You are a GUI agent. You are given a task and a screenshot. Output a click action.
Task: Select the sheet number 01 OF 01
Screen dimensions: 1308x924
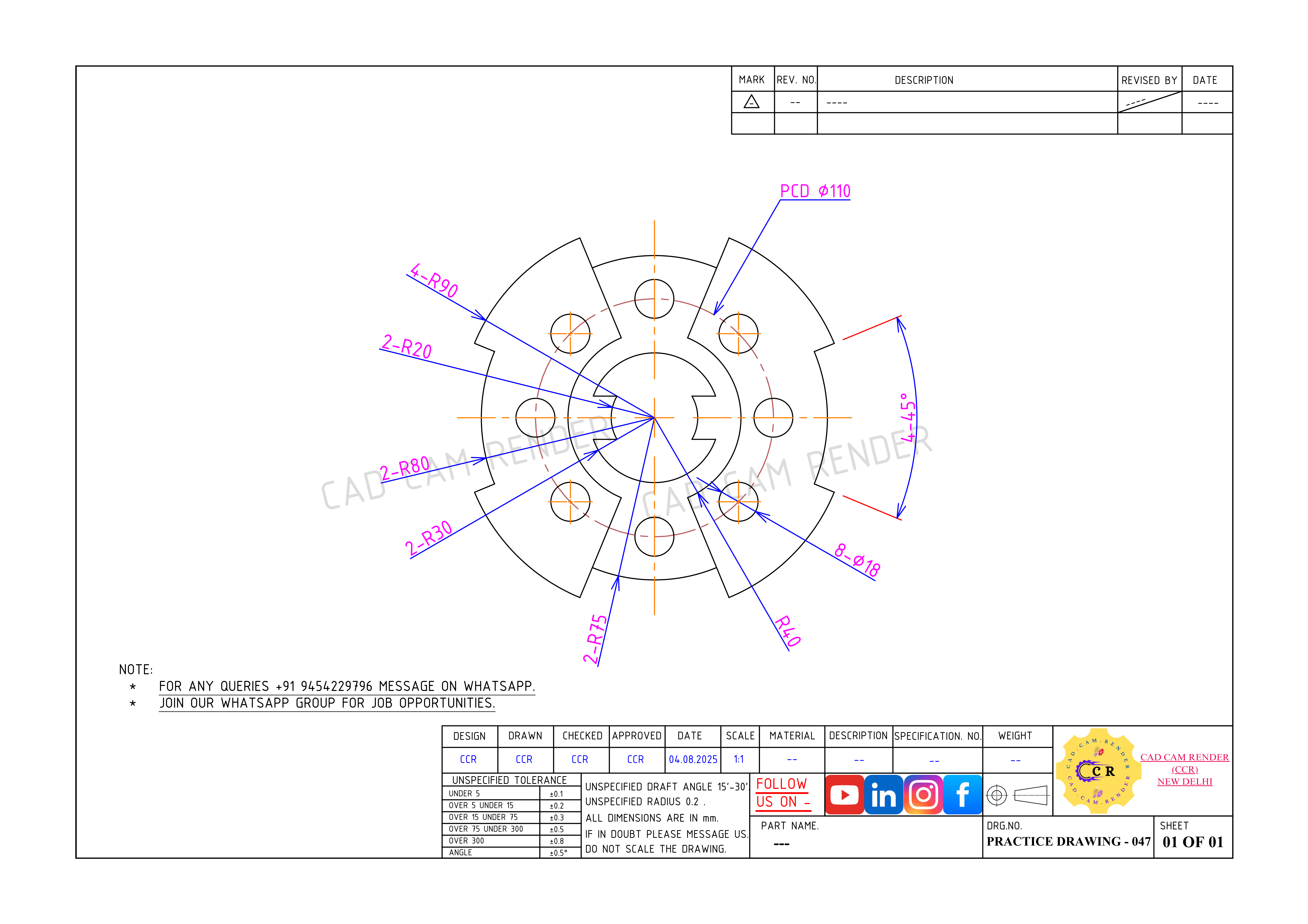(1193, 842)
